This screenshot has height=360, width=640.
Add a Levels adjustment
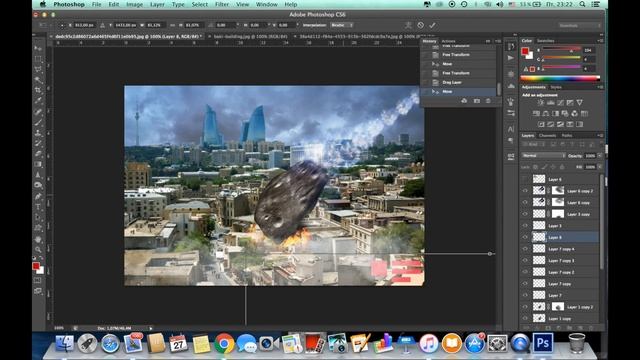tap(551, 103)
